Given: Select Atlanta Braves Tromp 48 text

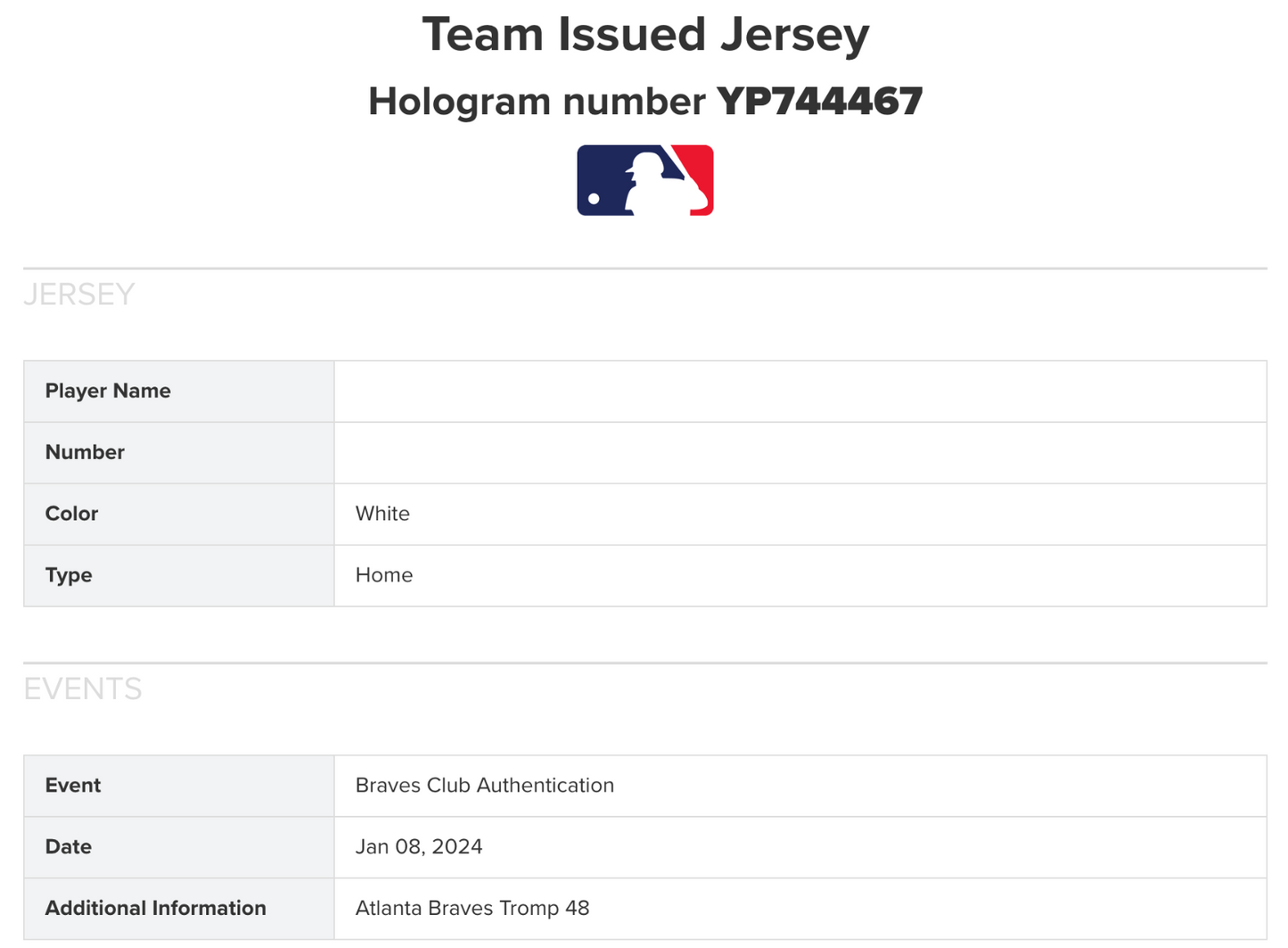Looking at the screenshot, I should [472, 909].
